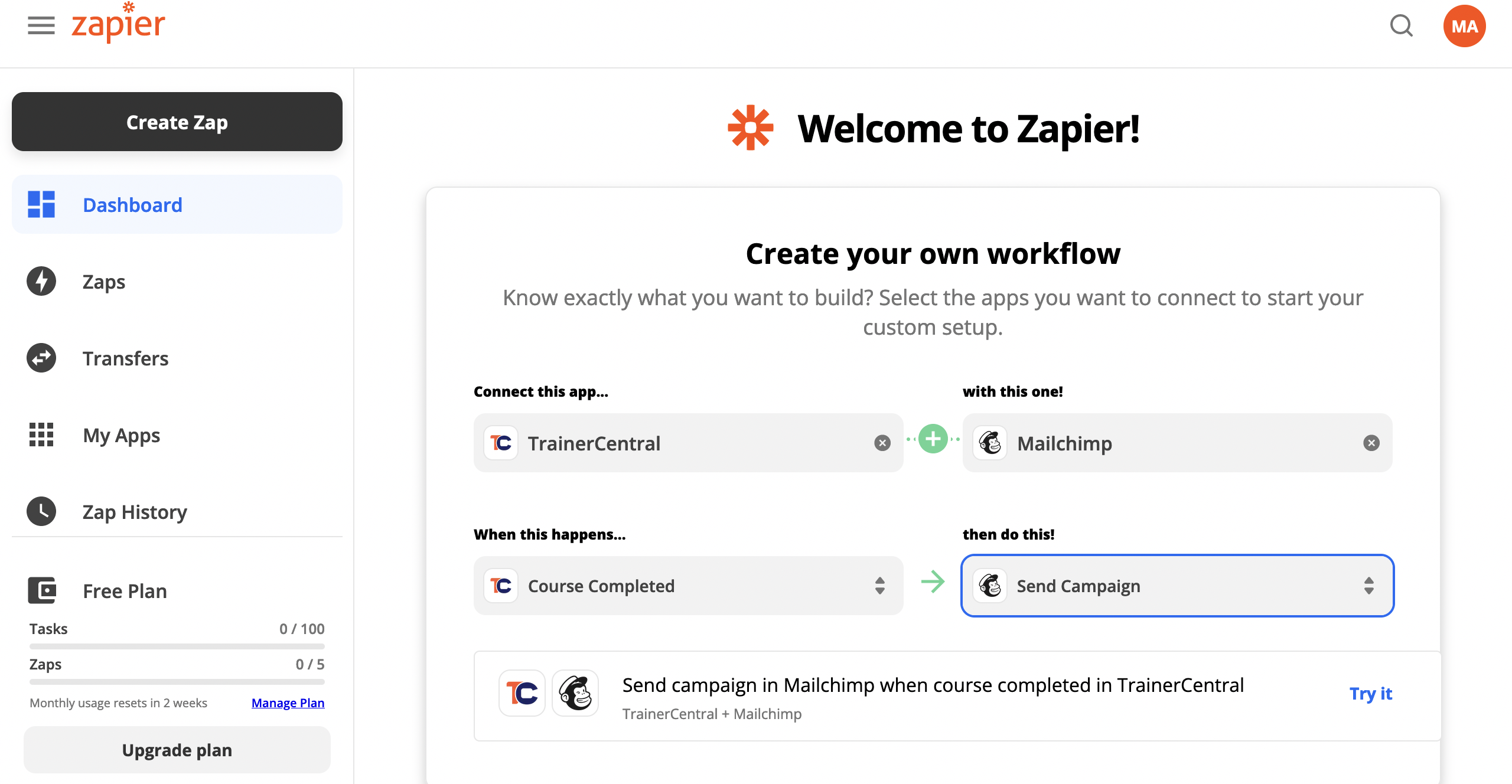
Task: Open Free Plan in the sidebar
Action: click(125, 591)
